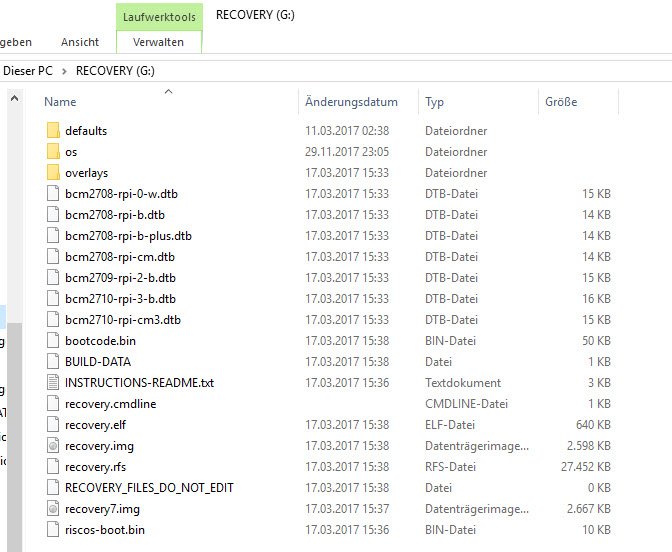Select the file name recovery.cmdline
Screen dimensions: 672x552
(111, 404)
